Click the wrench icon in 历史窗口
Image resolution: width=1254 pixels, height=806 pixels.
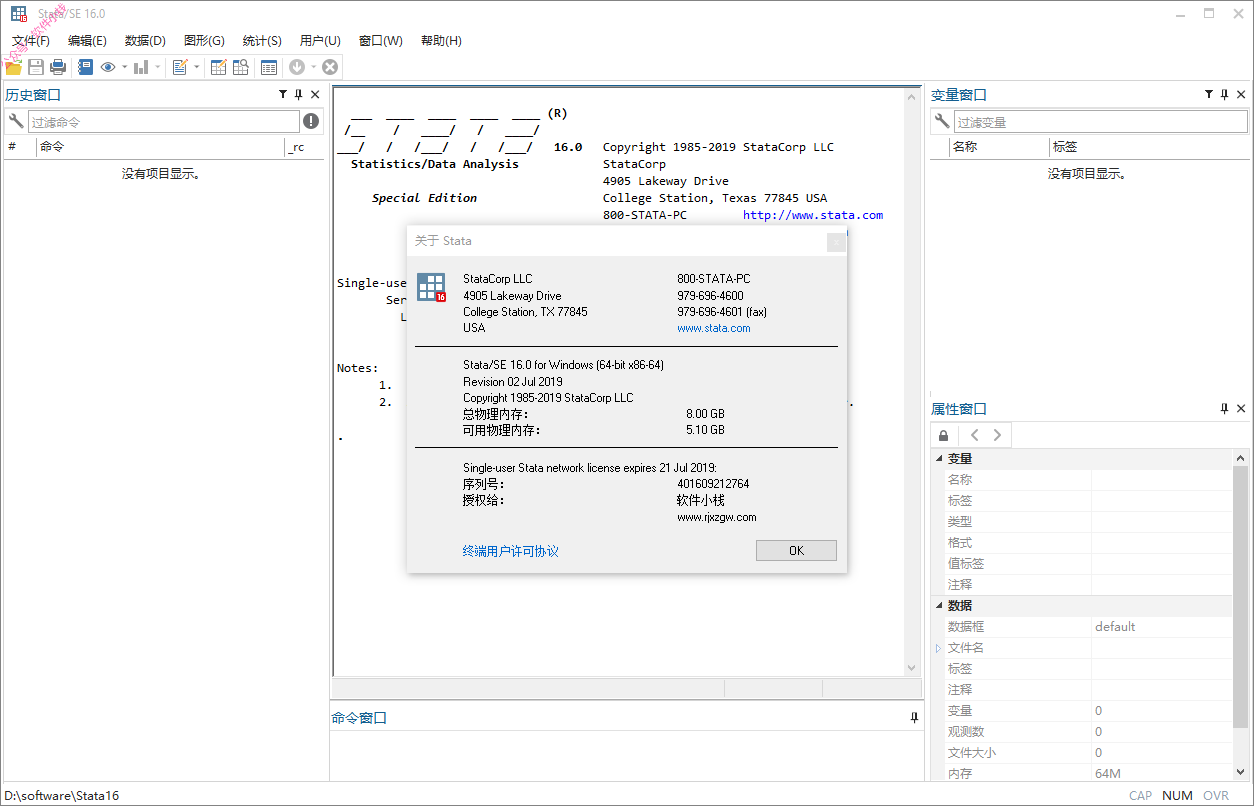pos(16,121)
